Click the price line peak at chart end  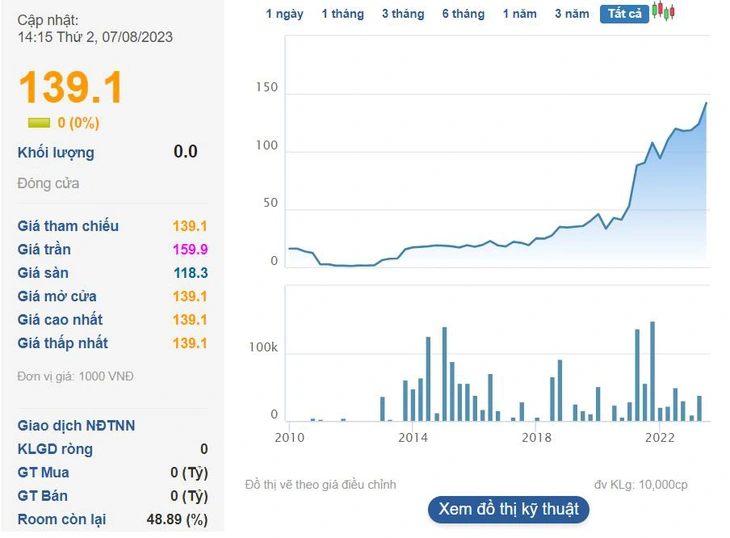pyautogui.click(x=706, y=103)
